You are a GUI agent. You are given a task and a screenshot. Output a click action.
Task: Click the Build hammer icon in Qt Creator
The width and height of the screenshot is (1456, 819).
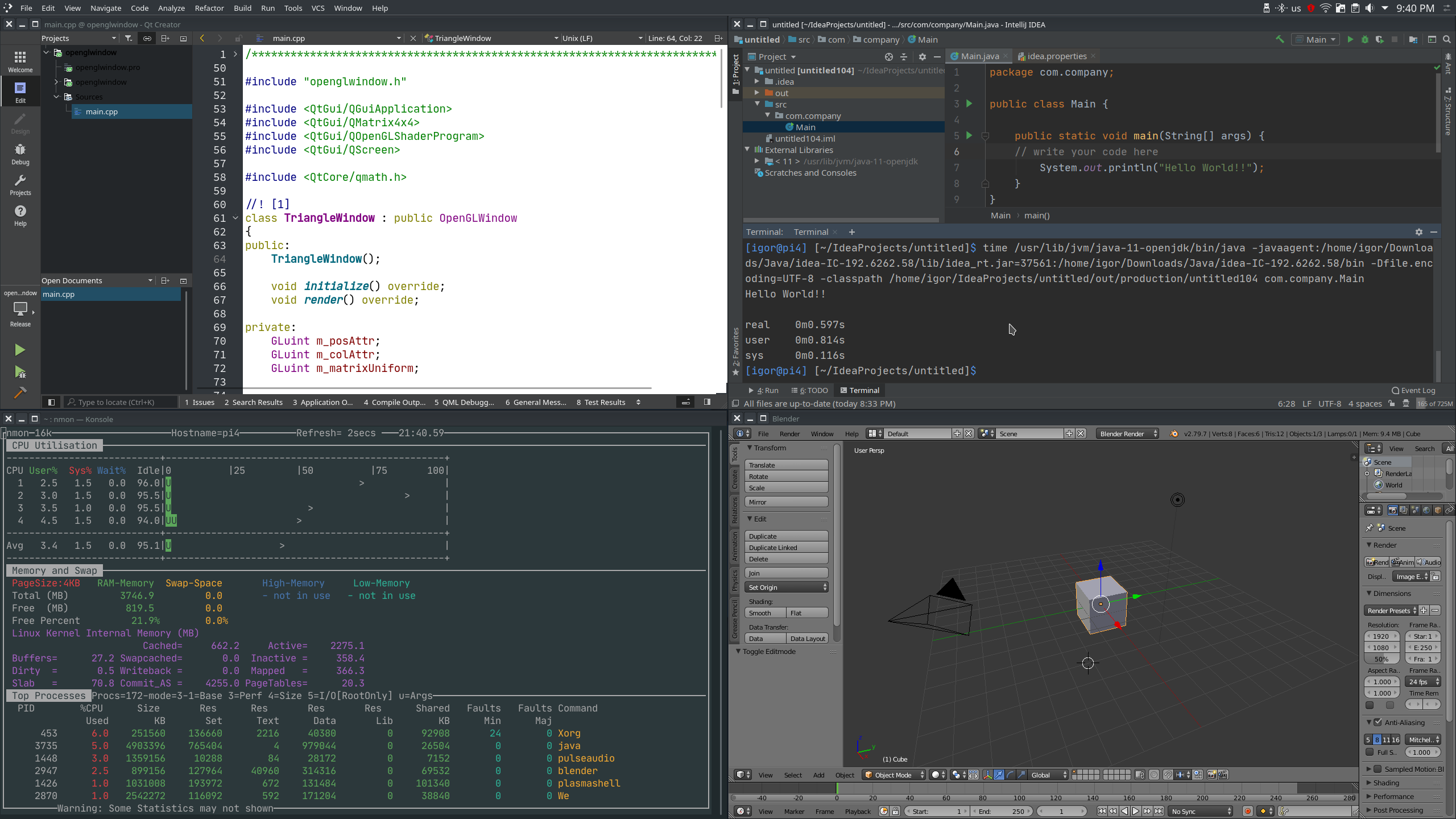pyautogui.click(x=20, y=392)
